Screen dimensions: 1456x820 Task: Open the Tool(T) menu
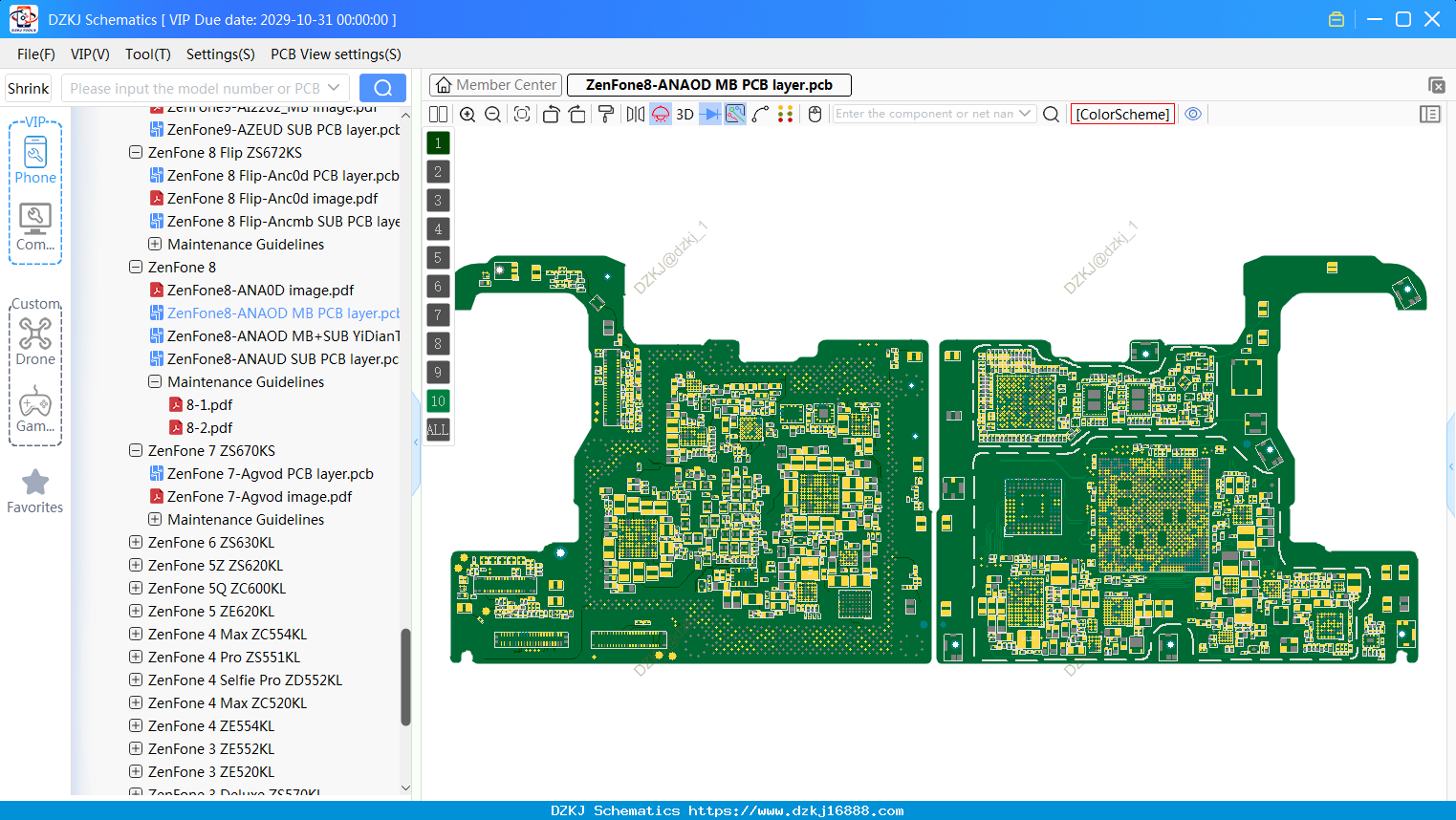pyautogui.click(x=148, y=54)
